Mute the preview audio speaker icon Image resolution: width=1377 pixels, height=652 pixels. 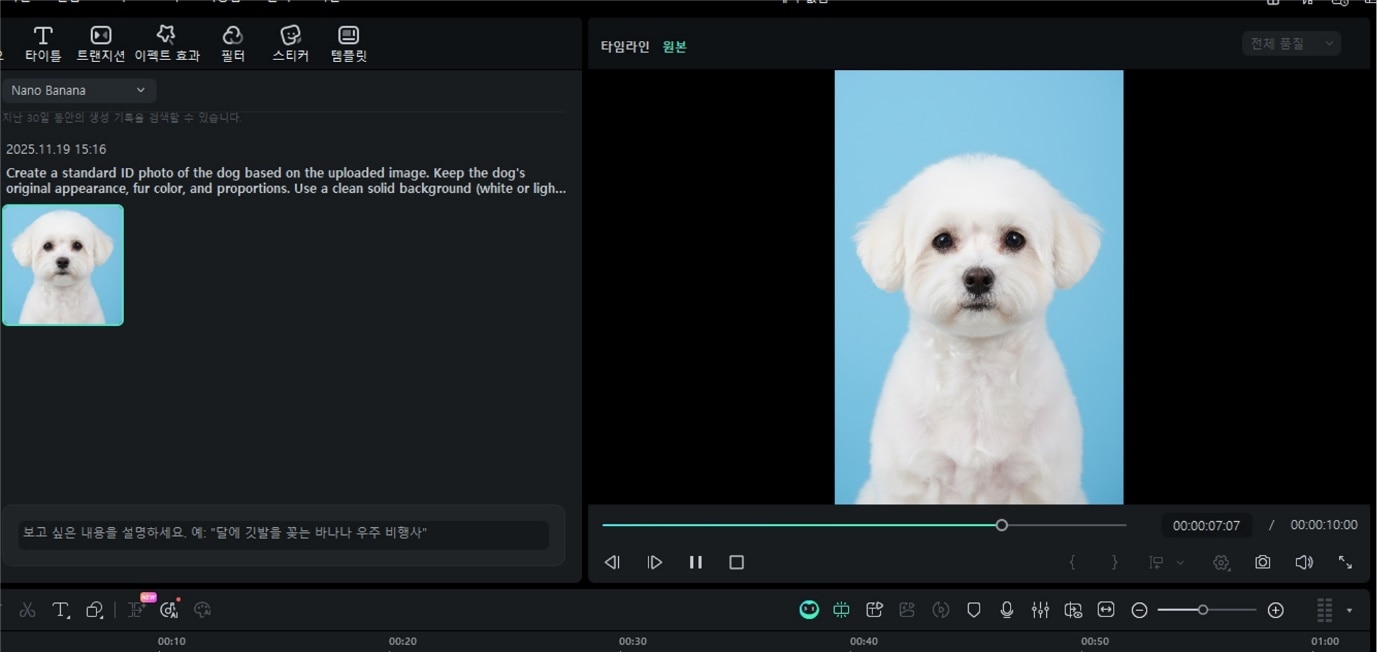click(1304, 562)
